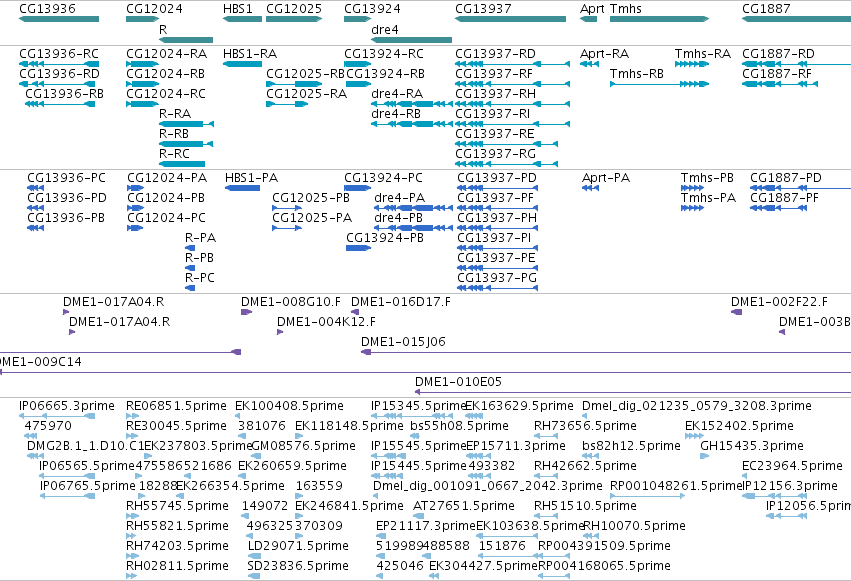
Task: Click transcript CG13937-RD
Action: click(x=495, y=54)
